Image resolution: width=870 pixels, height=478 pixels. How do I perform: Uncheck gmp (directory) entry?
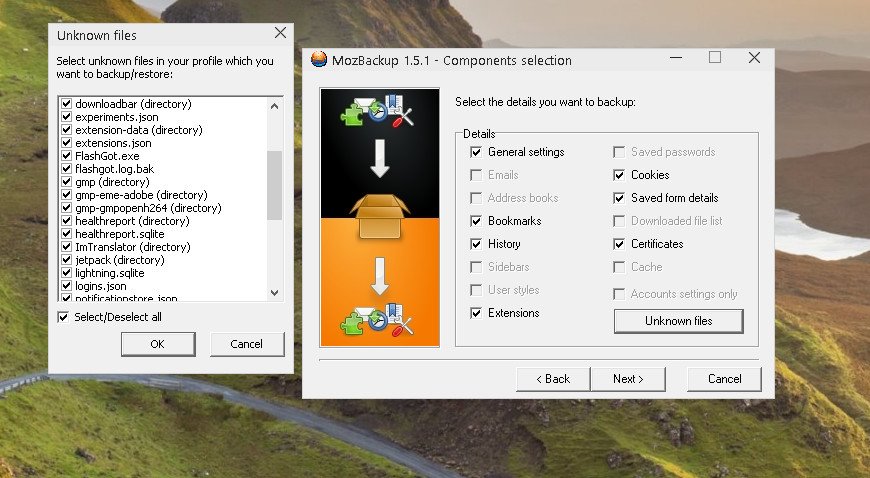67,182
